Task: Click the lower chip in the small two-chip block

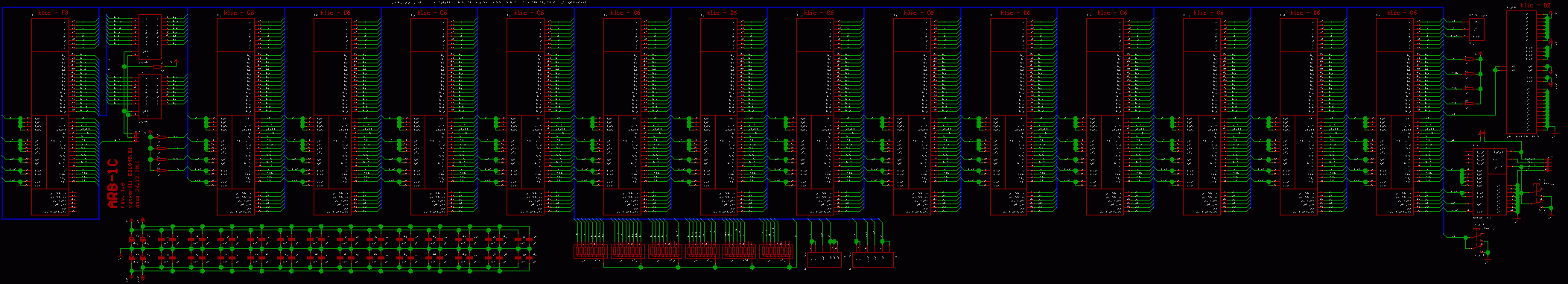Action: (x=150, y=96)
